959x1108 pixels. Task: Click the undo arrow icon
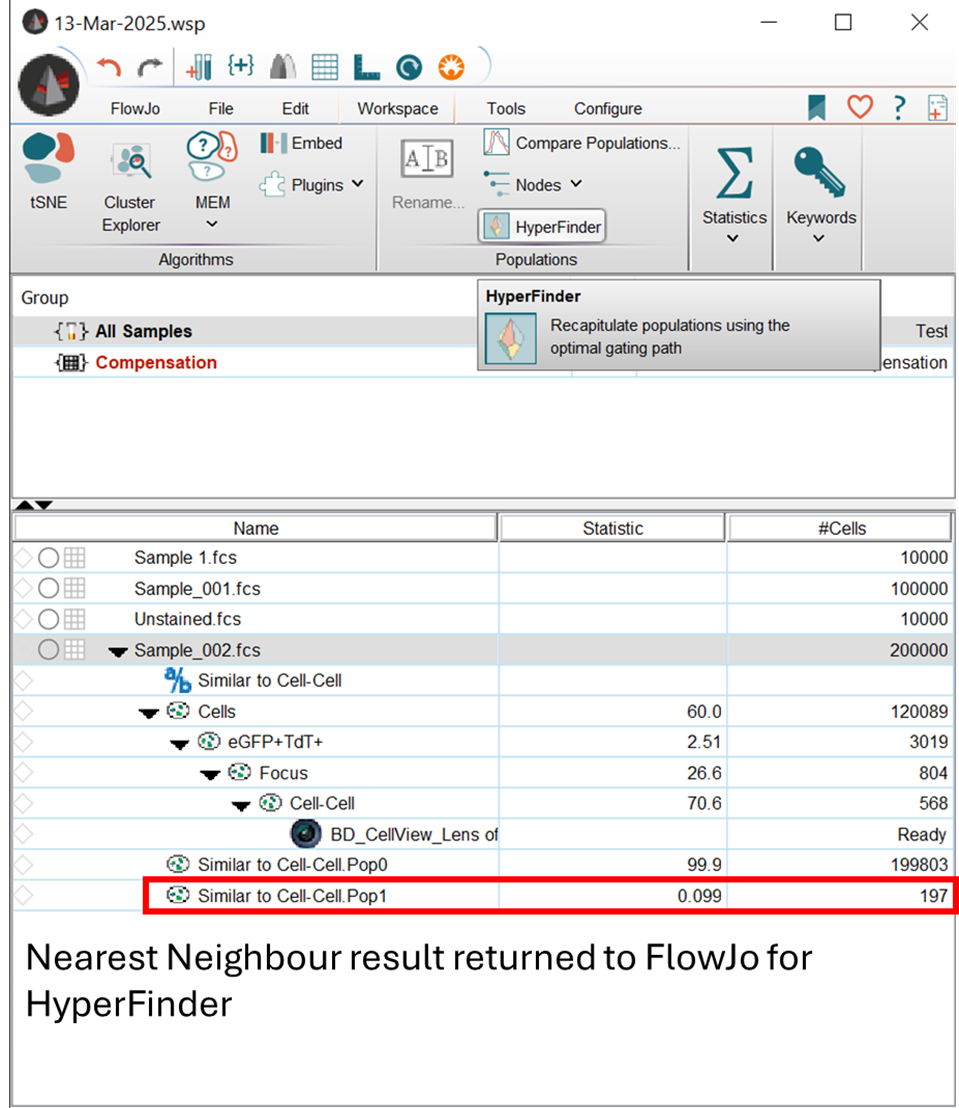[110, 68]
